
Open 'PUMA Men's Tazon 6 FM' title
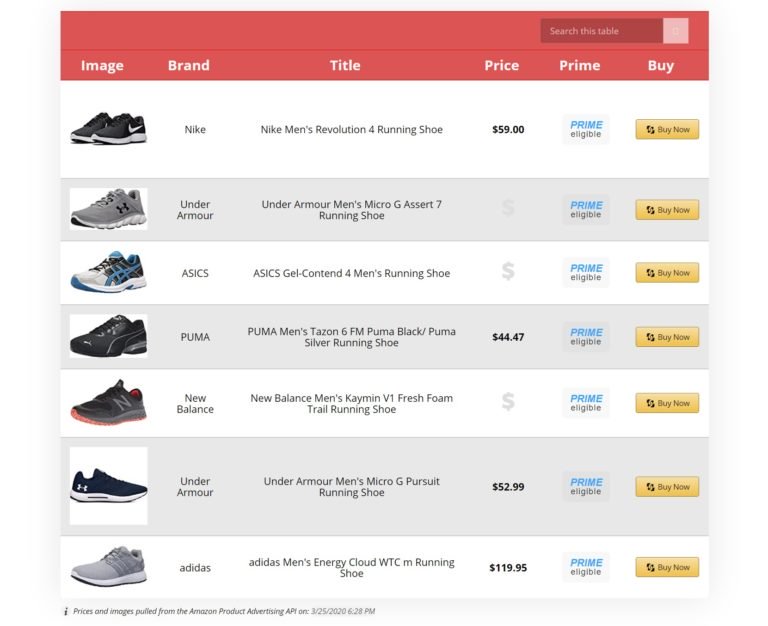click(x=352, y=337)
